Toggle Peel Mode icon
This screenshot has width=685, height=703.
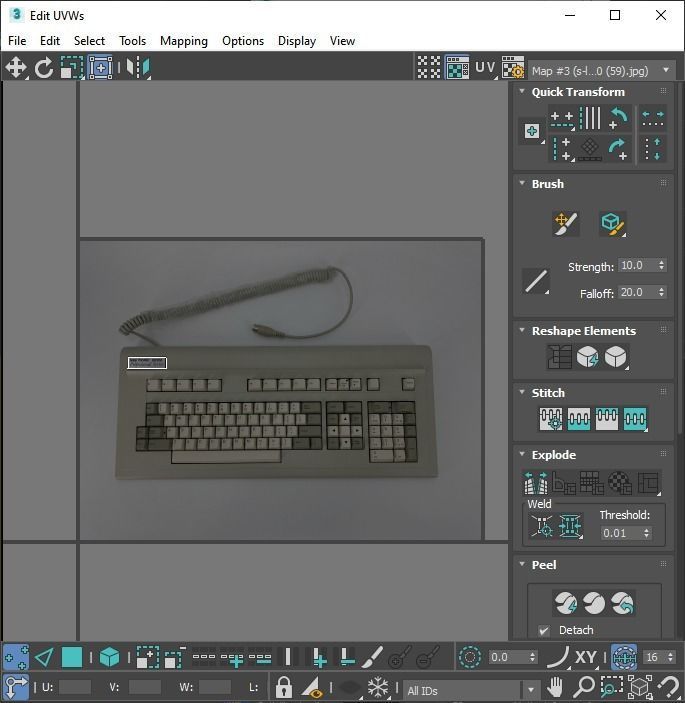(594, 603)
